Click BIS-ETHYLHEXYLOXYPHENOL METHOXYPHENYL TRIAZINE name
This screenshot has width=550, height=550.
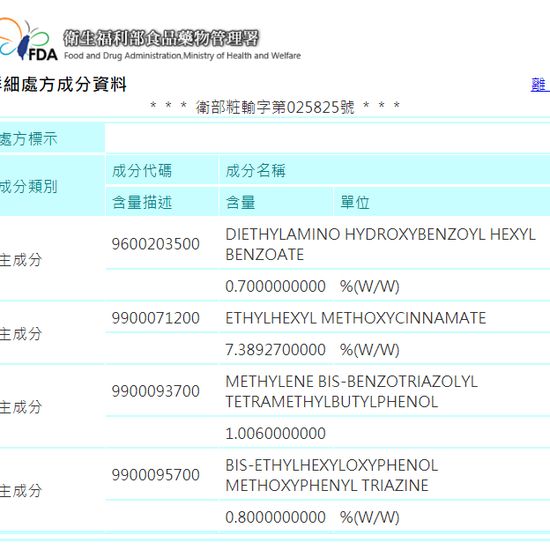coord(332,475)
